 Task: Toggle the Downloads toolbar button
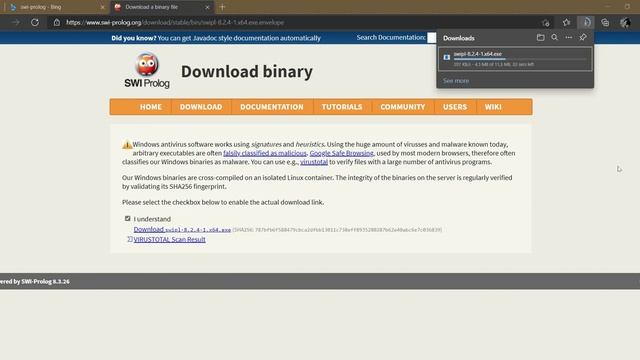[586, 22]
